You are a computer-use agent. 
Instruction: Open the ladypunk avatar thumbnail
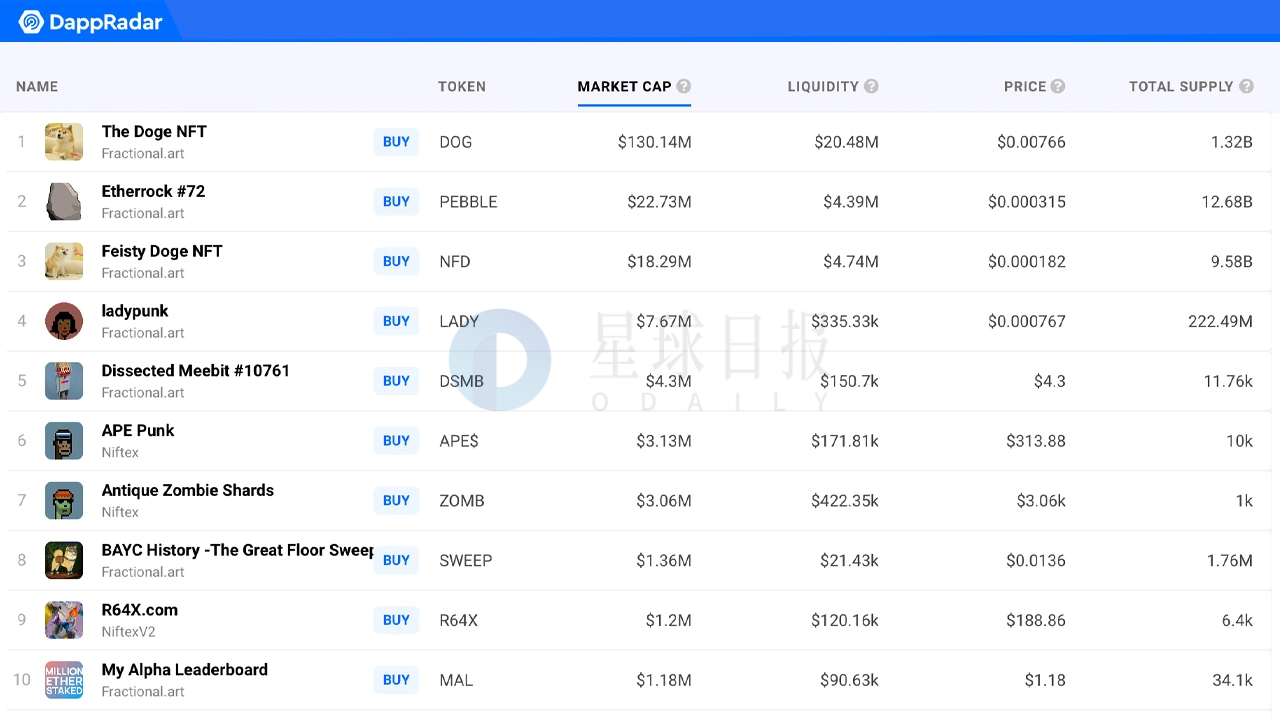[x=64, y=321]
